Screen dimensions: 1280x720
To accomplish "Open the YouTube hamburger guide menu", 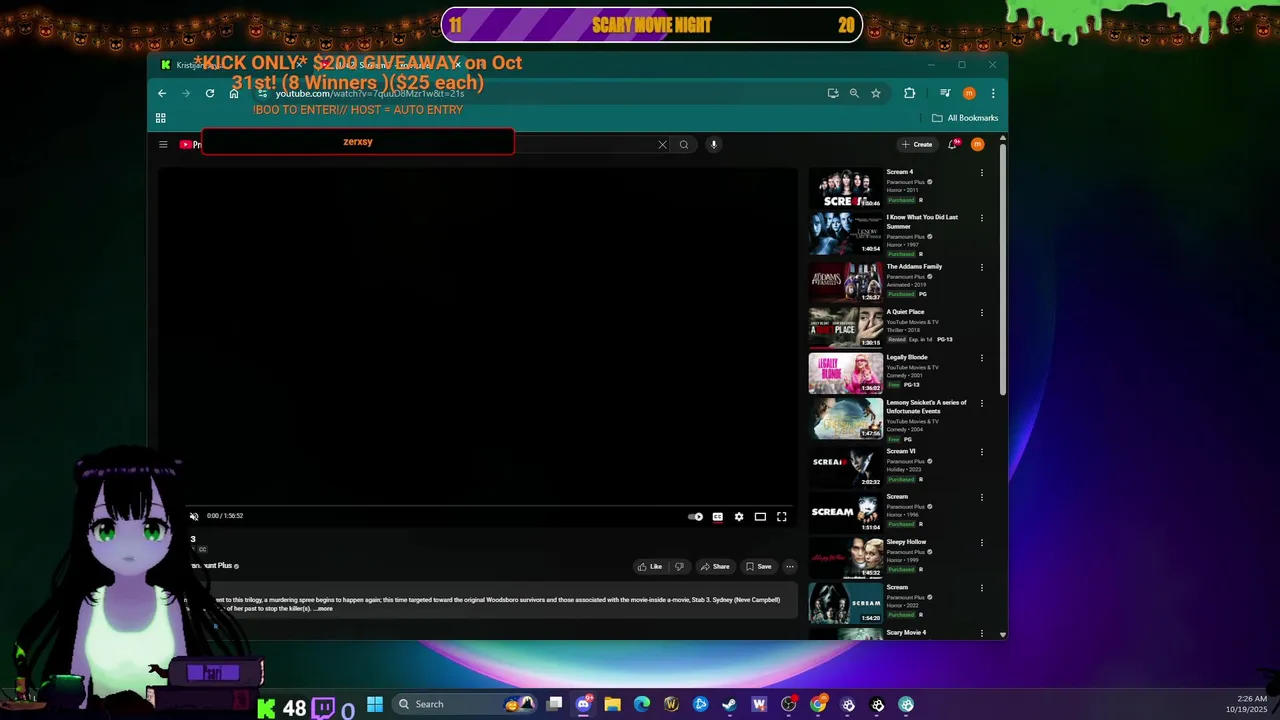I will (x=163, y=144).
